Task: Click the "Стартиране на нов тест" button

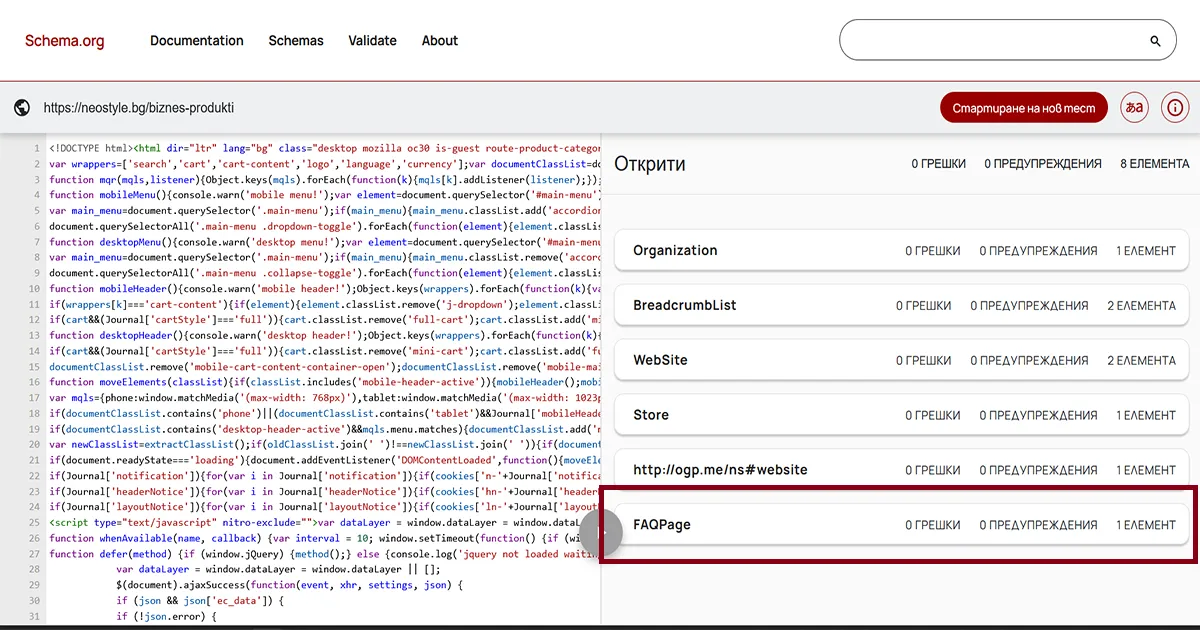Action: 1023,106
